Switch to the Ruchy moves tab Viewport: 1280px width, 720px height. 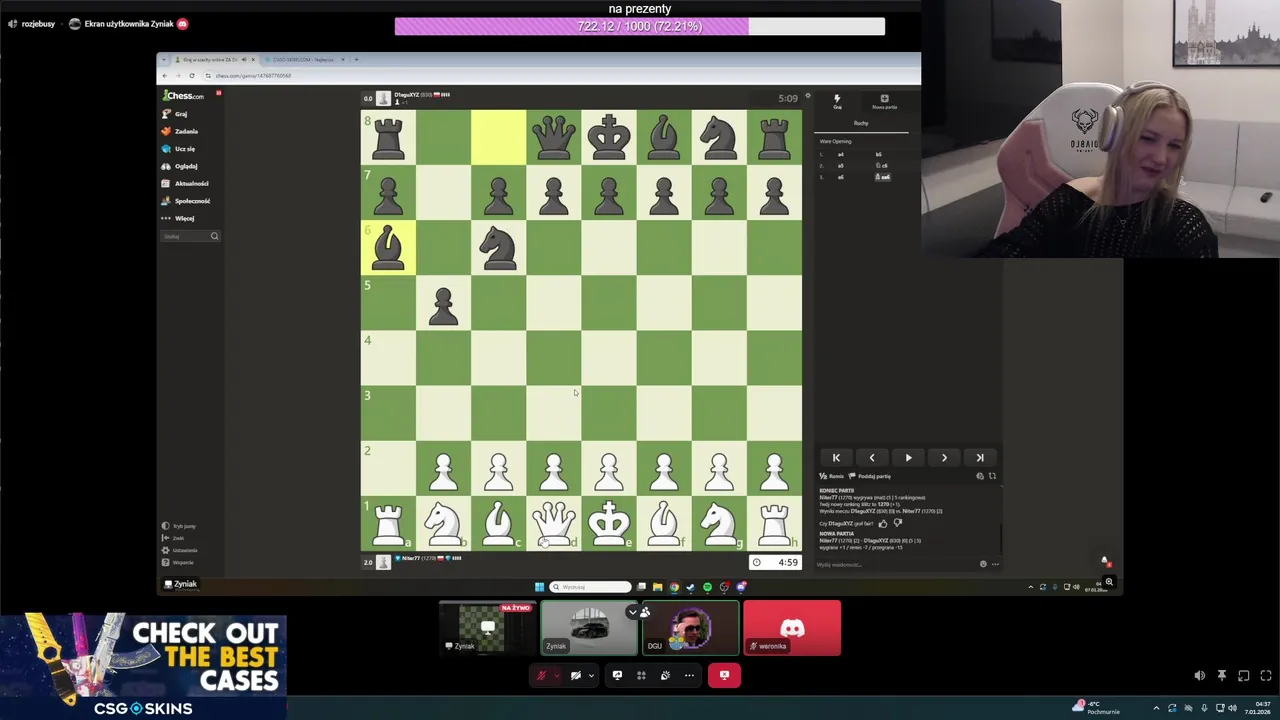point(861,123)
